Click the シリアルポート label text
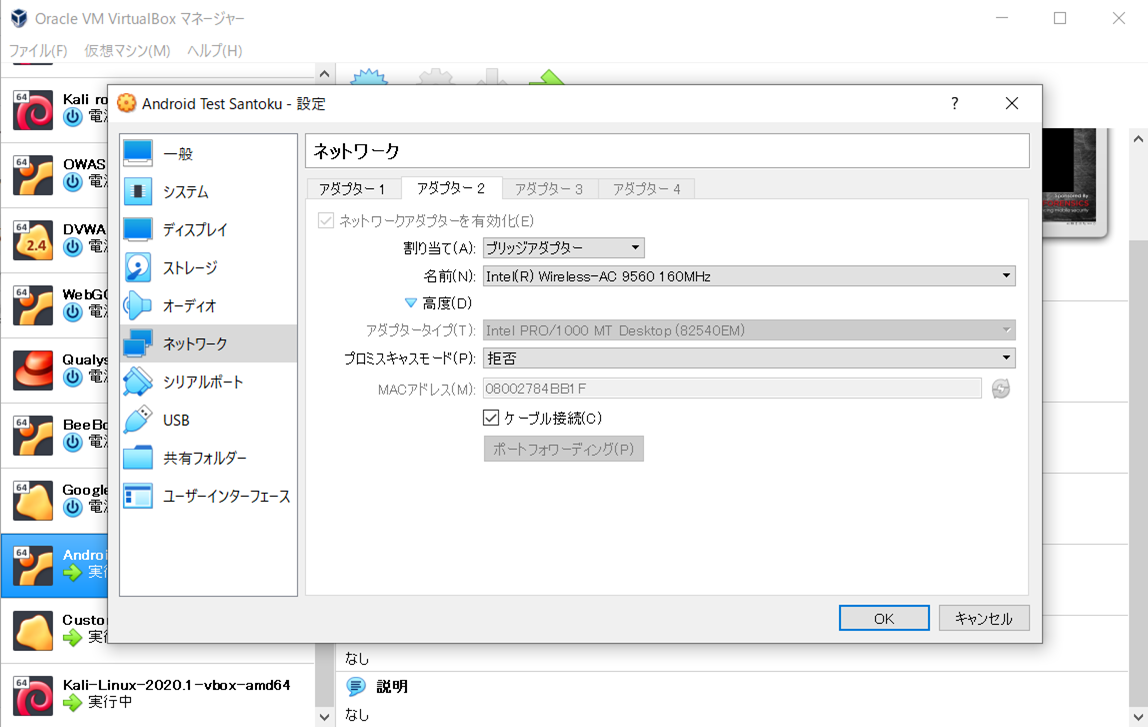This screenshot has height=727, width=1148. pos(203,382)
